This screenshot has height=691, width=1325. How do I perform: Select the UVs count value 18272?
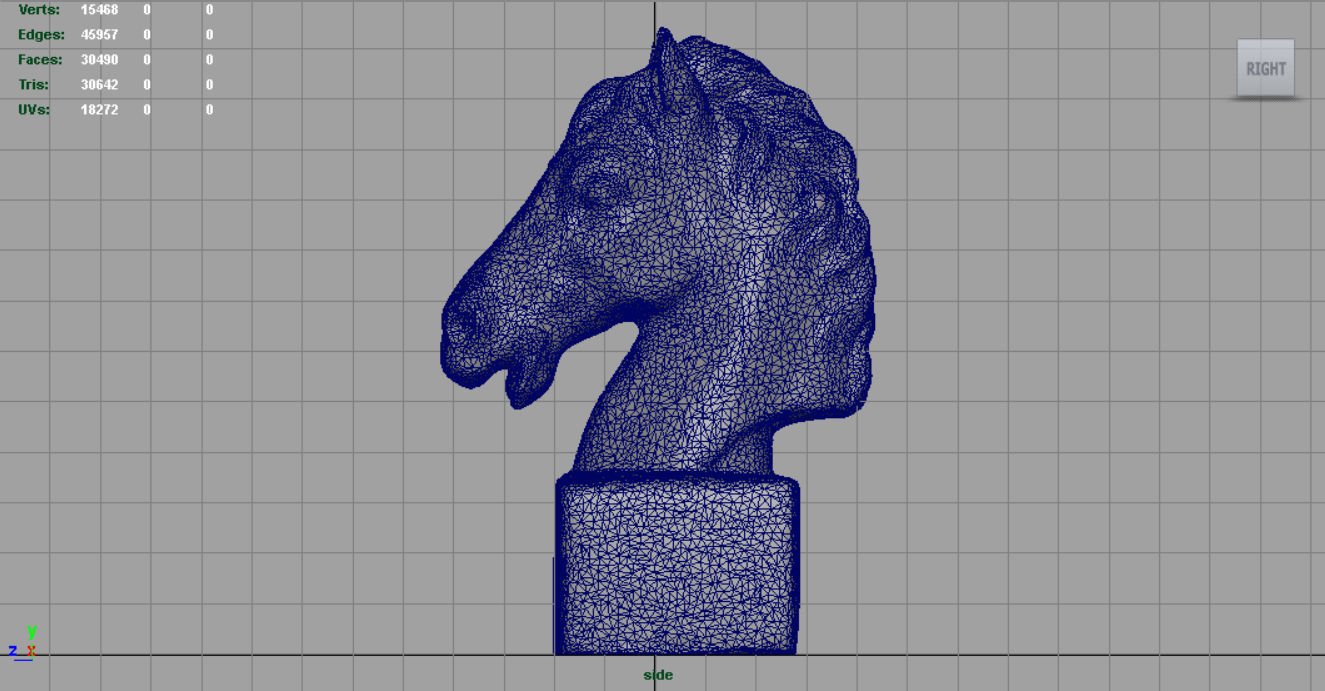(99, 110)
